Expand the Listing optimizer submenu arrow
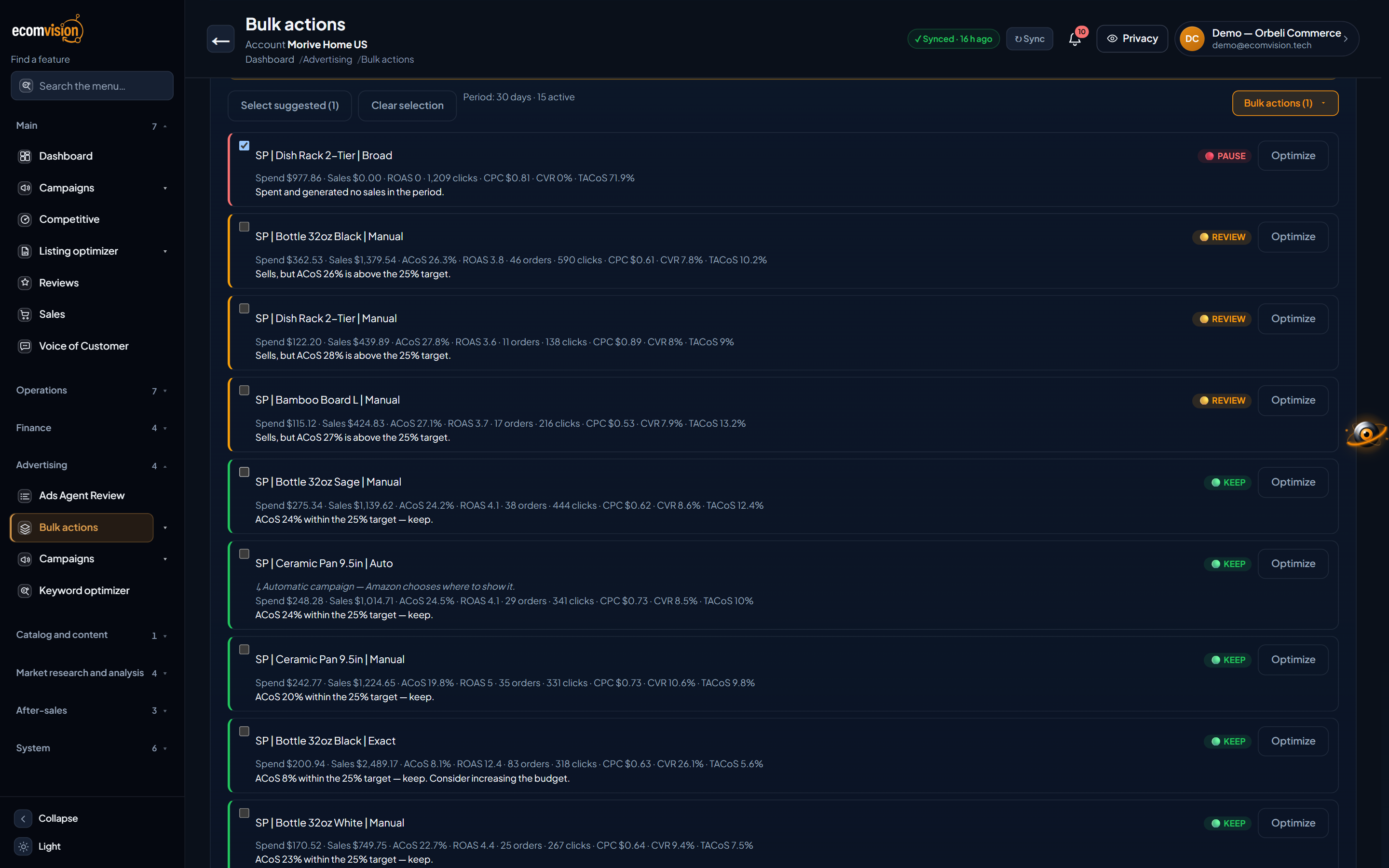The image size is (1389, 868). click(165, 251)
